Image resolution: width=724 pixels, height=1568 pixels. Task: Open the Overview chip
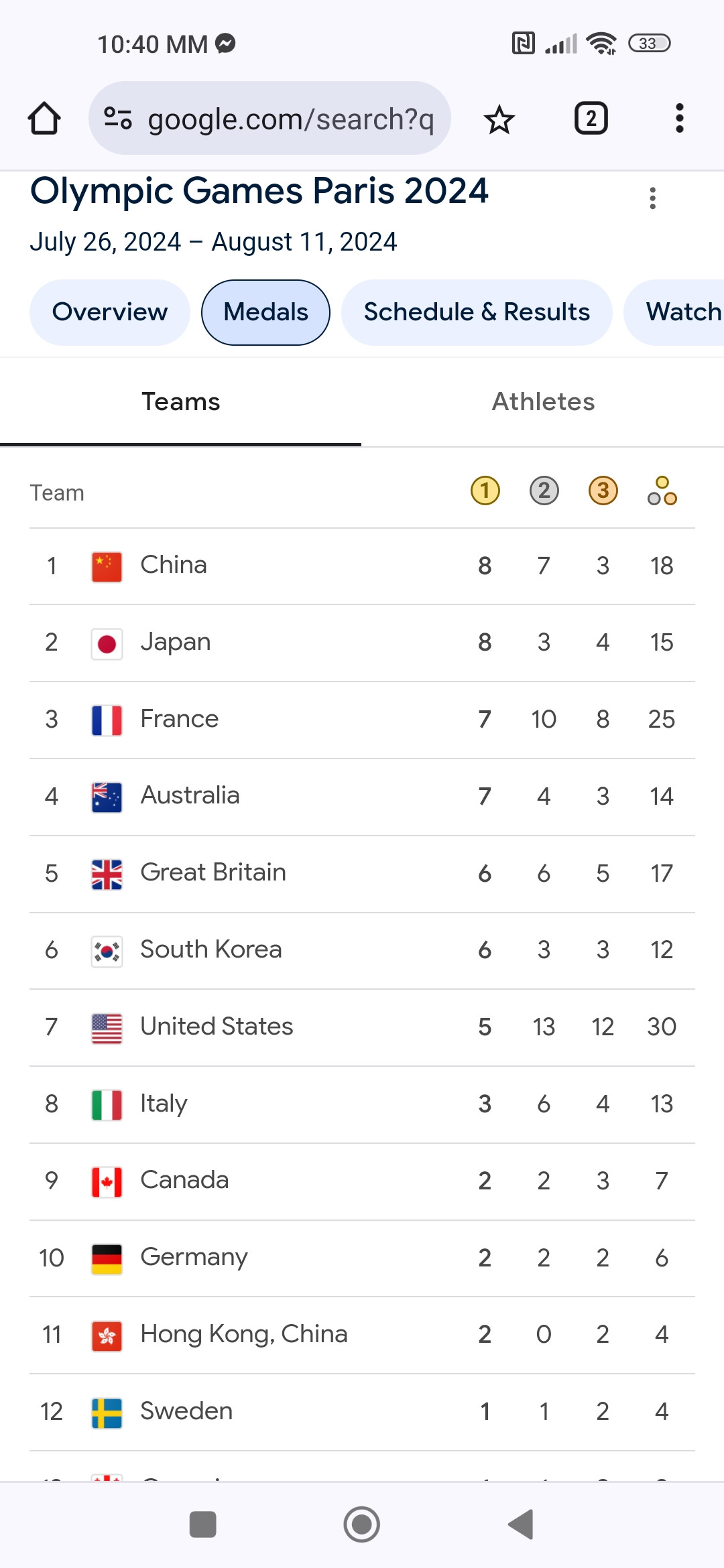[x=110, y=312]
